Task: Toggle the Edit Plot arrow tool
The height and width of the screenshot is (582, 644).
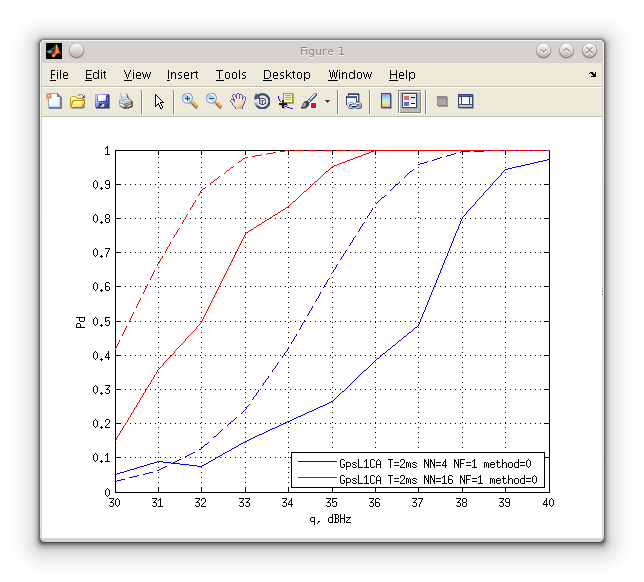Action: click(x=158, y=101)
